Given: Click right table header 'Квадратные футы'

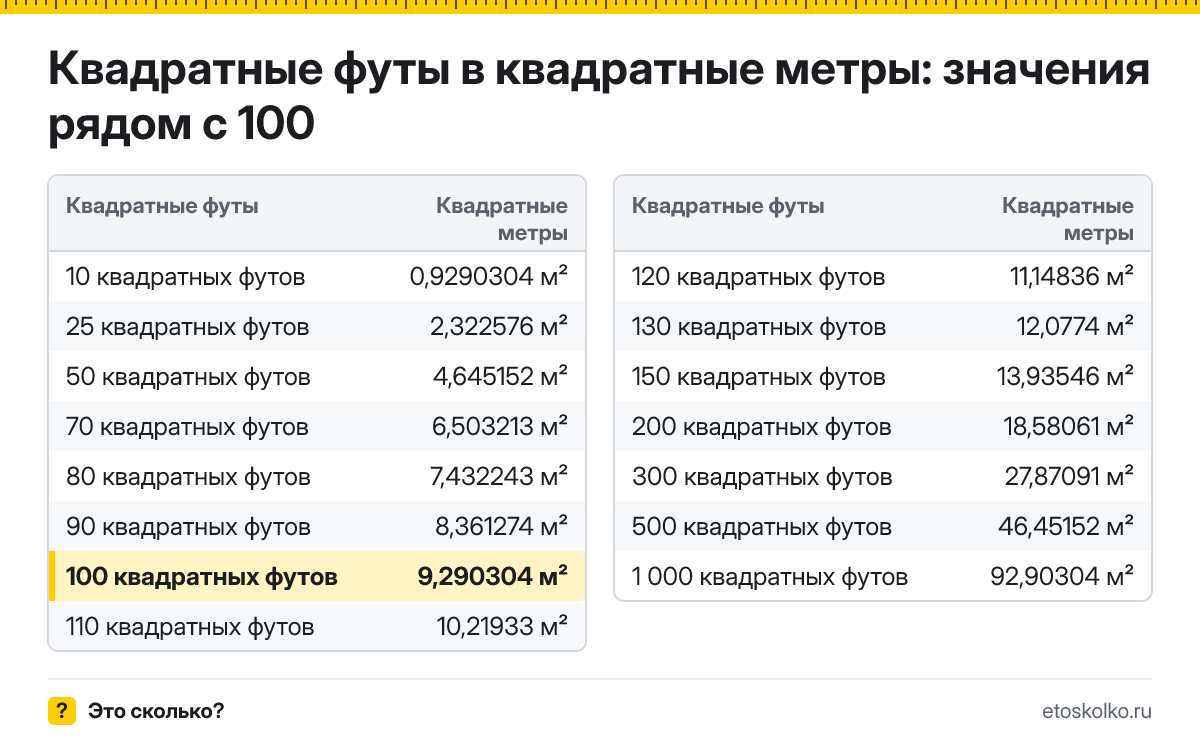Looking at the screenshot, I should point(728,207).
